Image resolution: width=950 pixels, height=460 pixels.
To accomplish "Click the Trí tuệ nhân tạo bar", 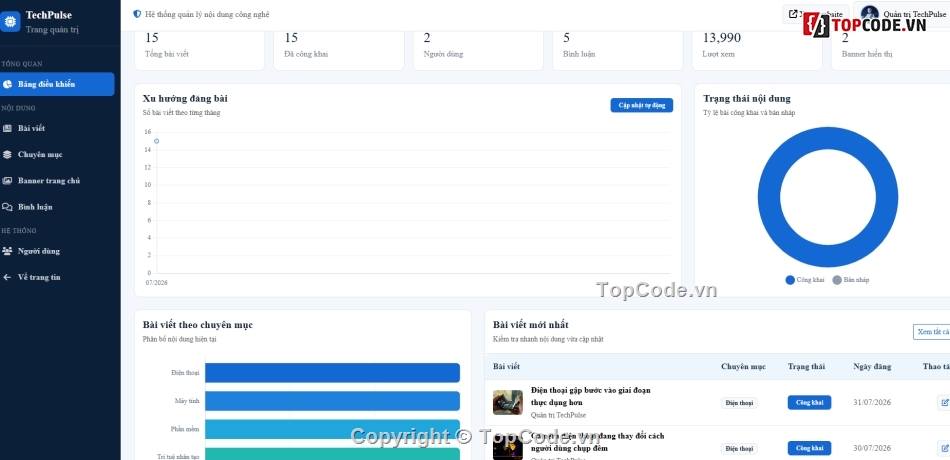I will click(333, 454).
